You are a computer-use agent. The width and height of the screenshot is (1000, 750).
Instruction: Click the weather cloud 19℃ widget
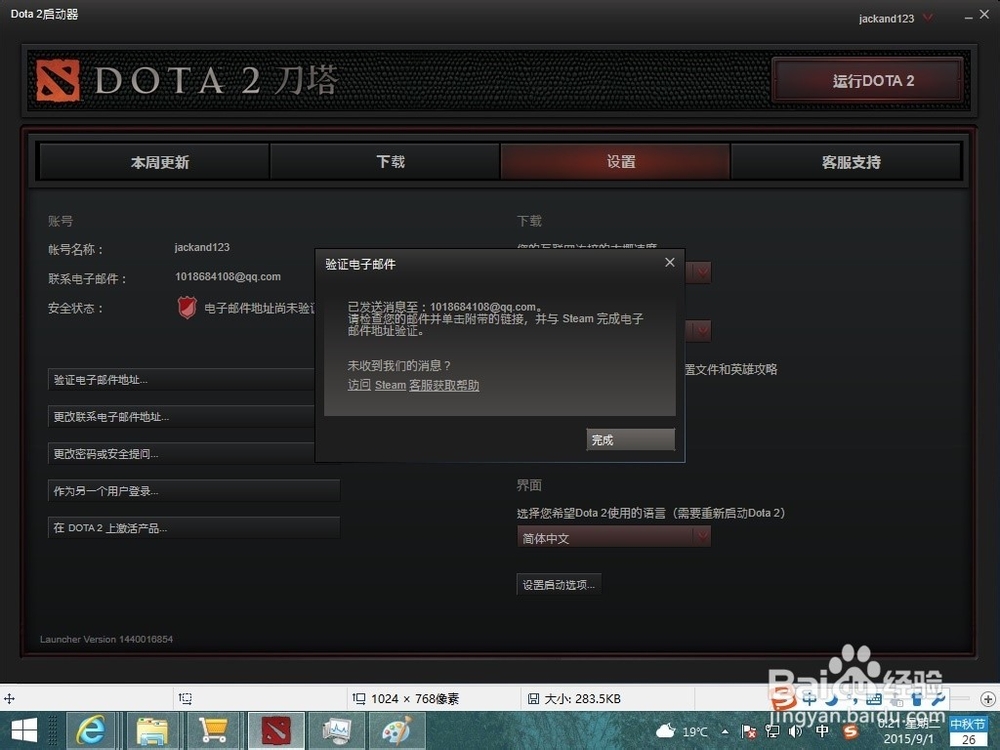681,731
